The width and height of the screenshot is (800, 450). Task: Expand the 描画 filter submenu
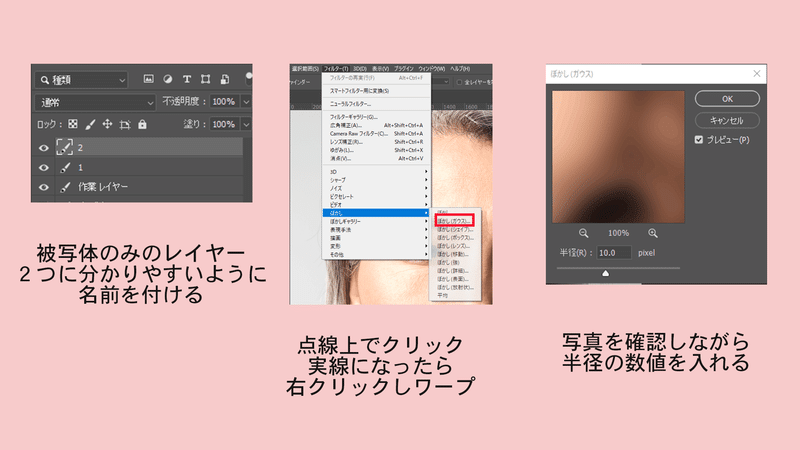pyautogui.click(x=377, y=238)
